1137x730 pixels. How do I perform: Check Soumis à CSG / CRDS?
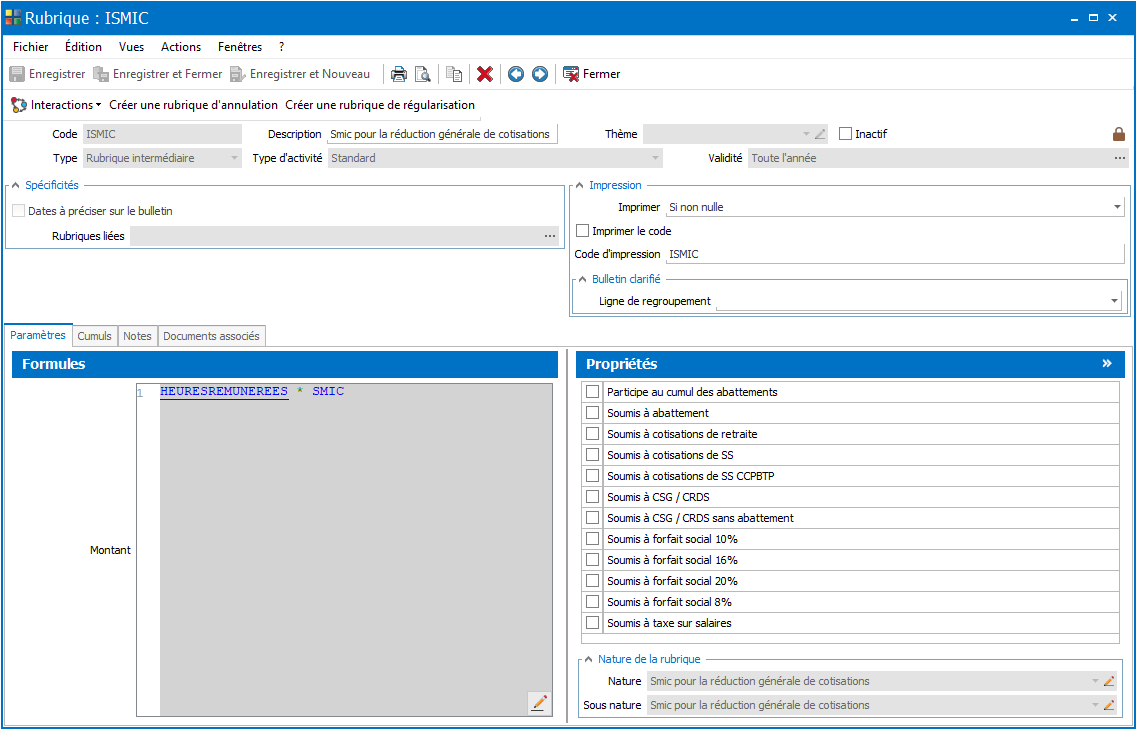(592, 497)
